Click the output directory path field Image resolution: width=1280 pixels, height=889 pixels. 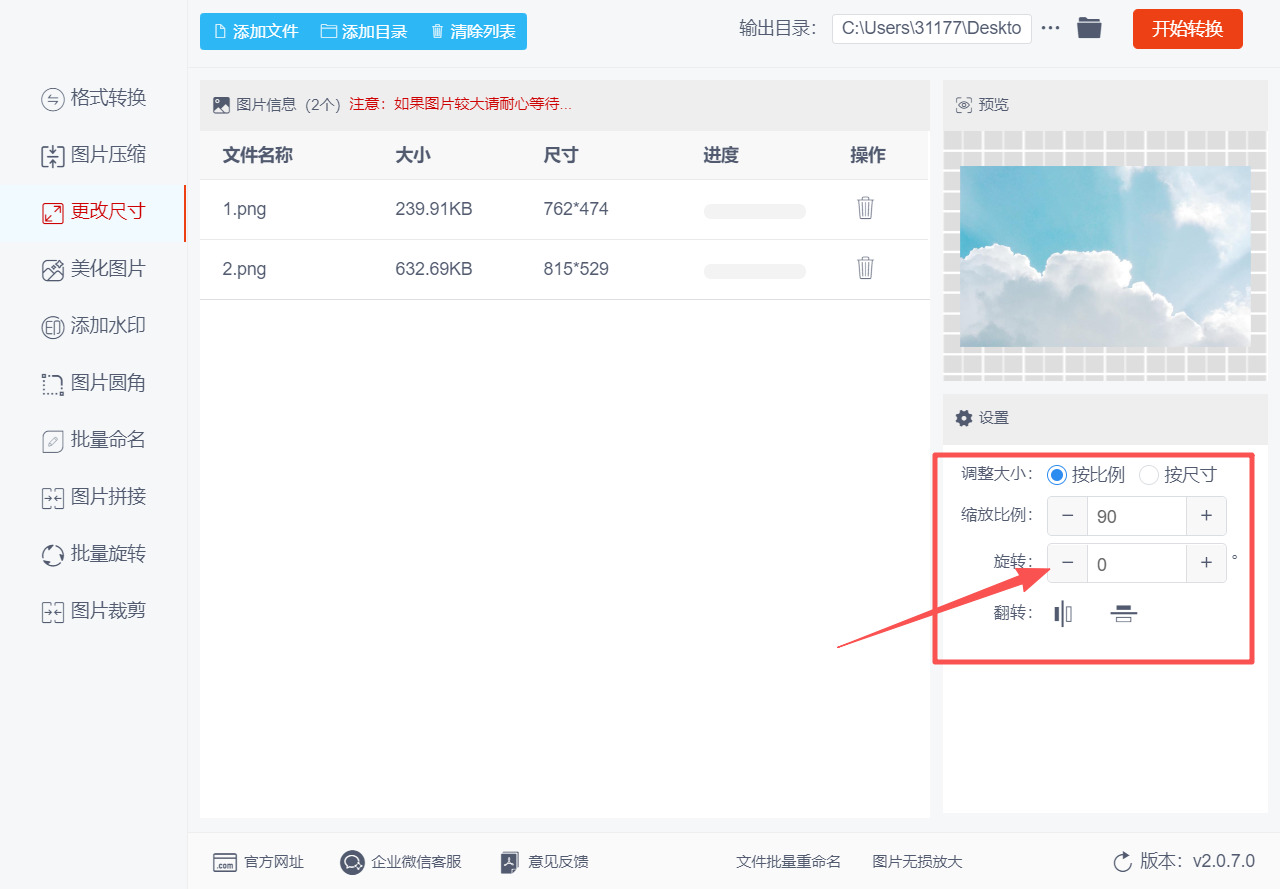pyautogui.click(x=931, y=28)
